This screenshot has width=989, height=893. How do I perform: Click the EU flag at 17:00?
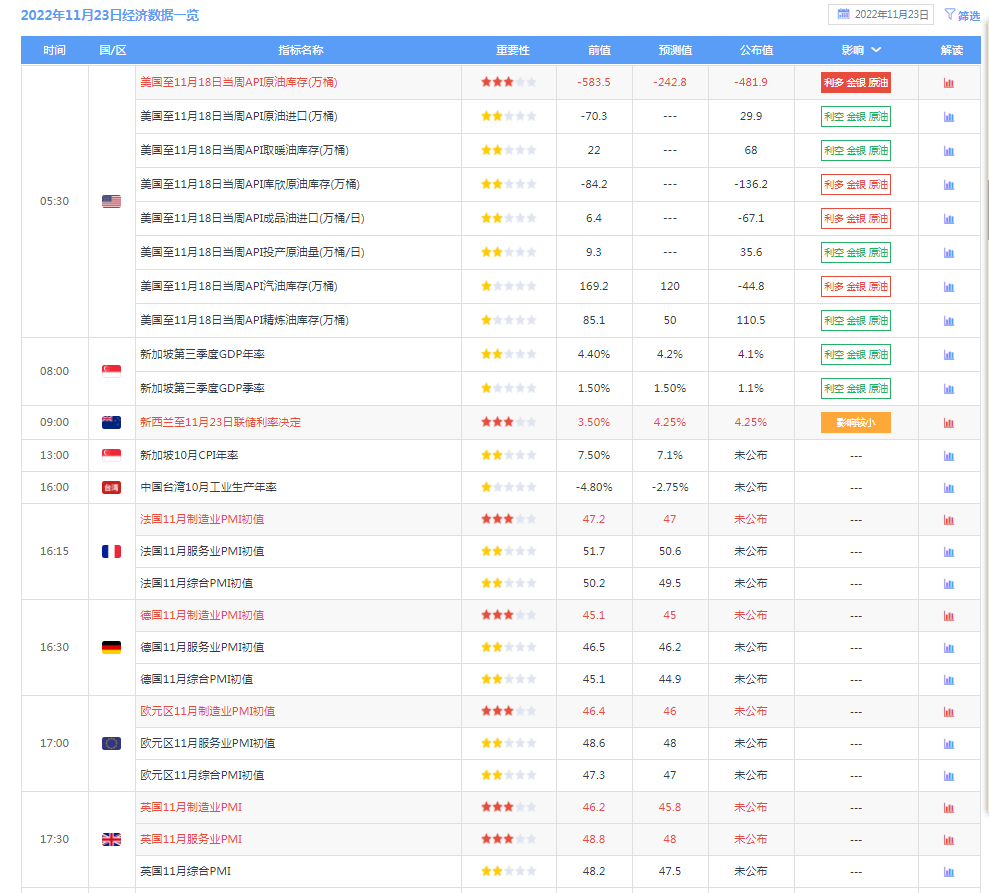(x=112, y=744)
